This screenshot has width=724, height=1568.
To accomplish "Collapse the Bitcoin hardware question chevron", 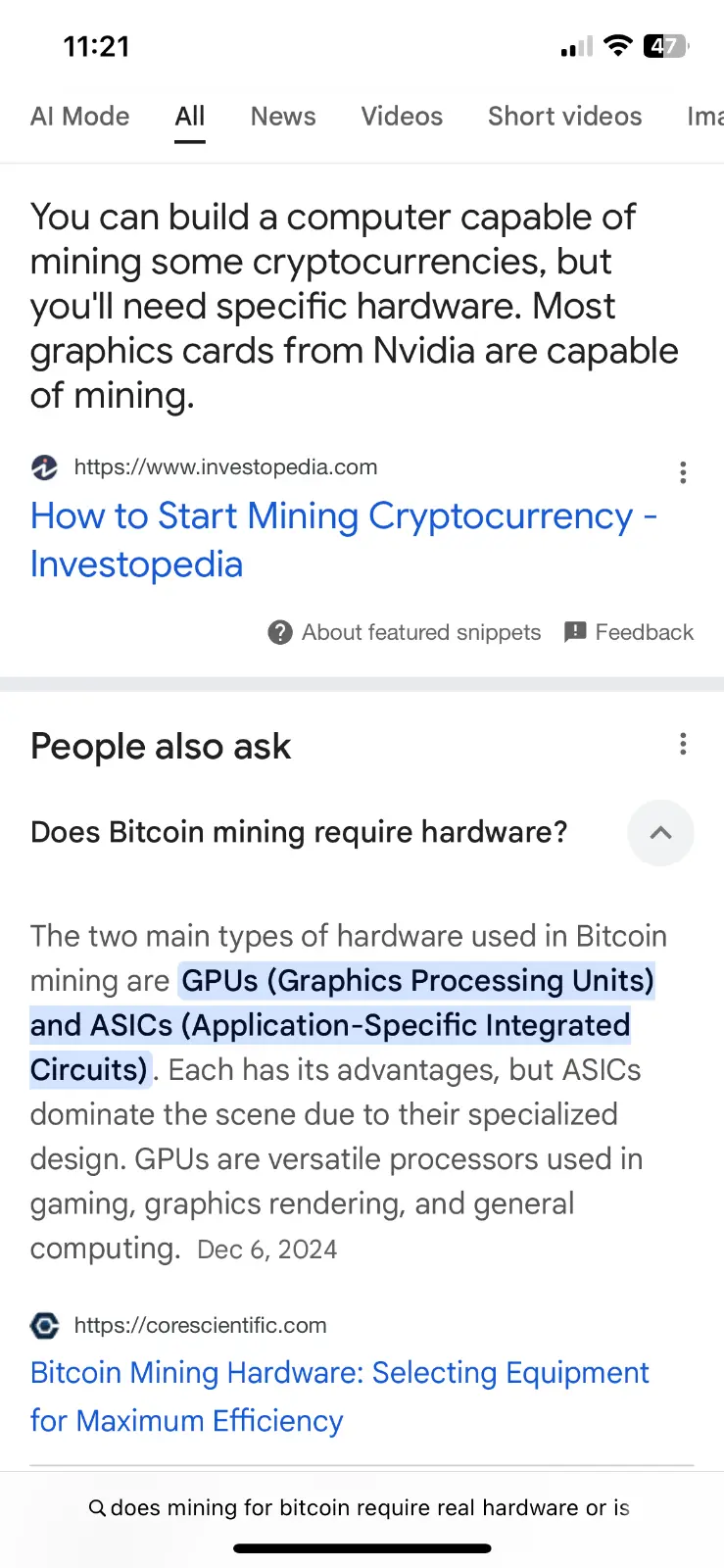I will point(660,833).
